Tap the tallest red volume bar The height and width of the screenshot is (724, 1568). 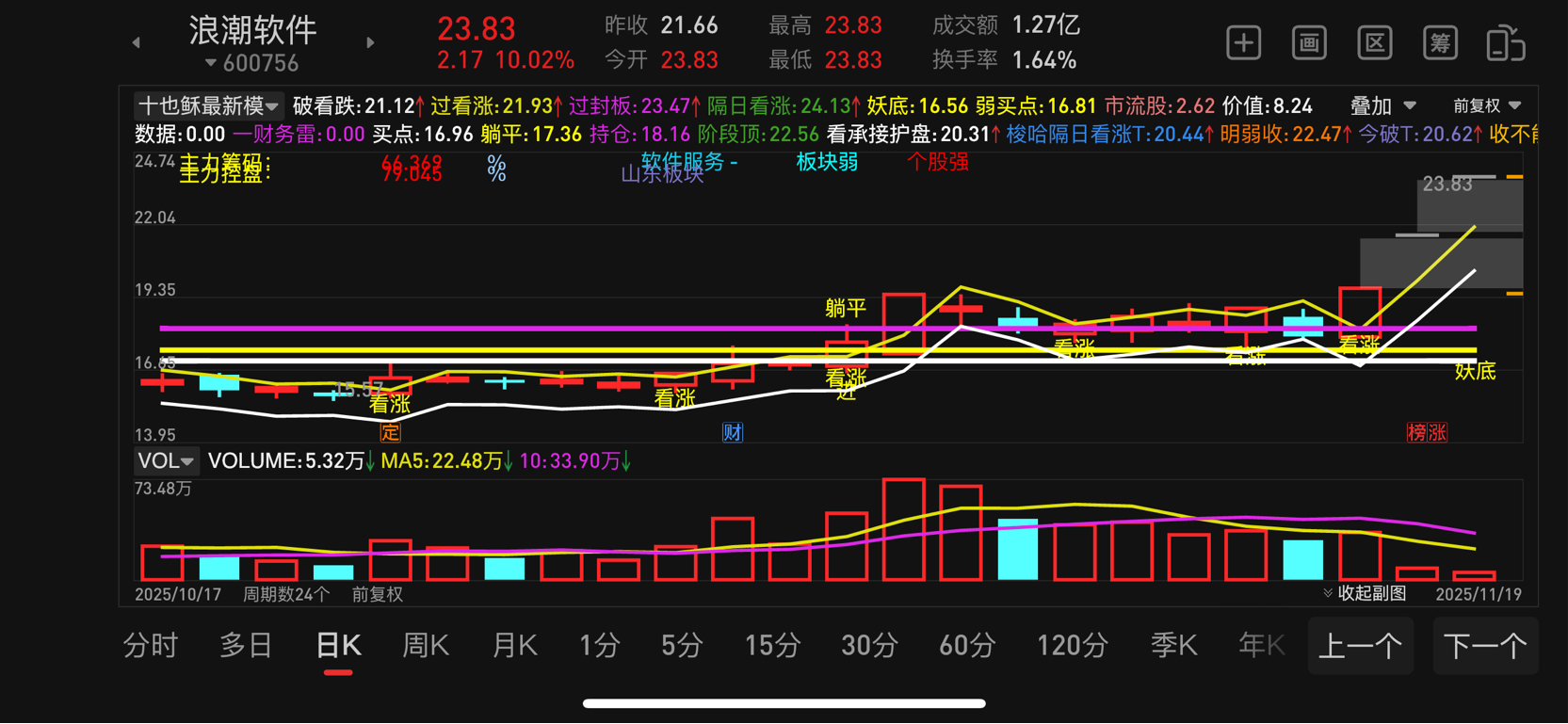click(x=903, y=529)
